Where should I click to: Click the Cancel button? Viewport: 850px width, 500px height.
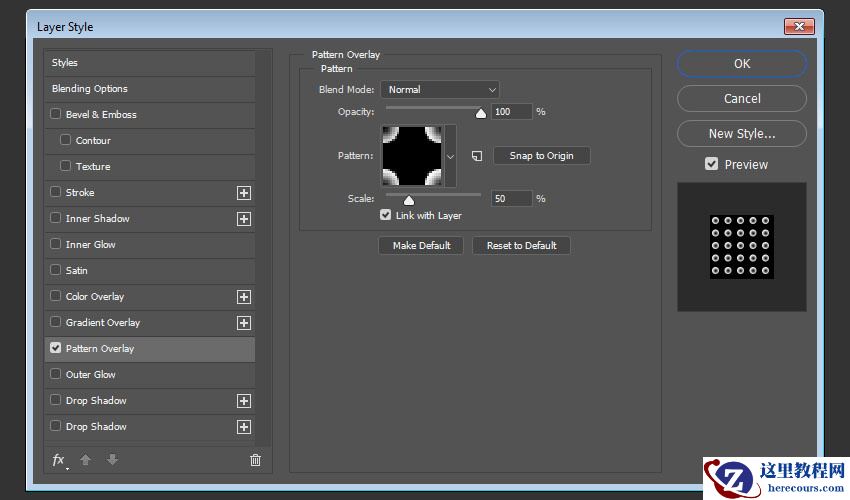[742, 99]
